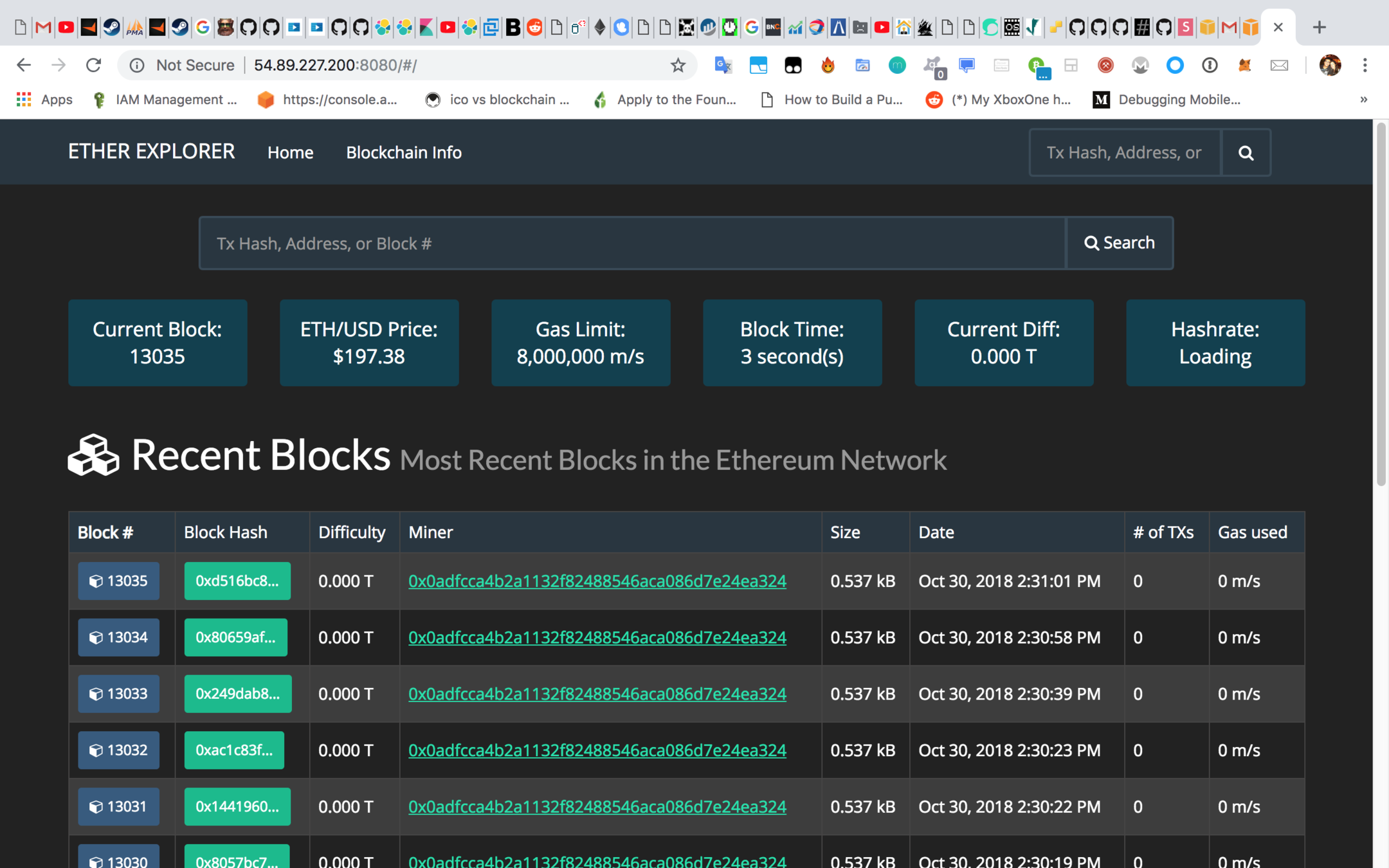Screen dimensions: 1389x868
Task: Expand the hidden bookmarks chevron
Action: pyautogui.click(x=1363, y=100)
